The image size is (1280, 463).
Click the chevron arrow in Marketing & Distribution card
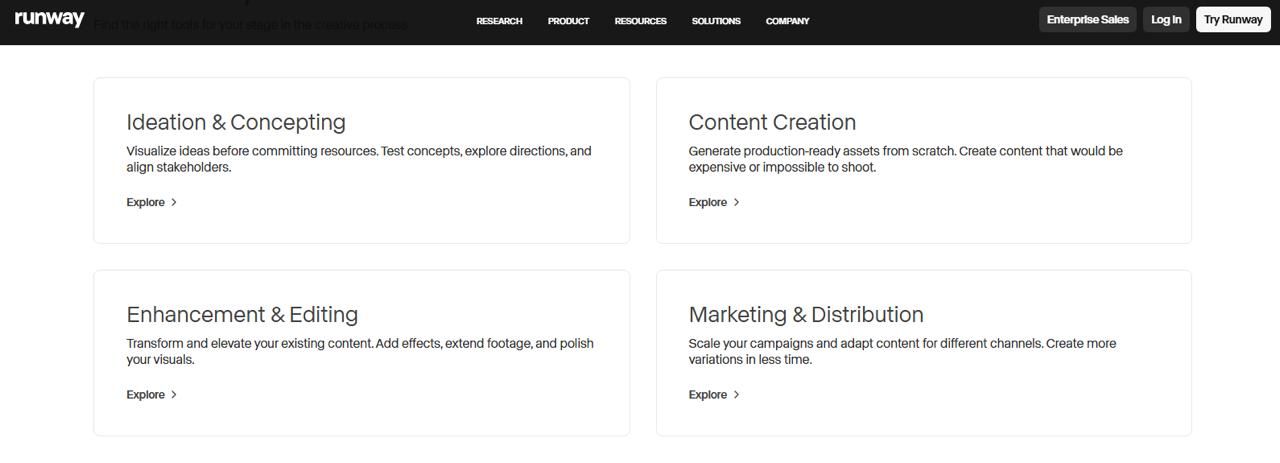point(737,394)
